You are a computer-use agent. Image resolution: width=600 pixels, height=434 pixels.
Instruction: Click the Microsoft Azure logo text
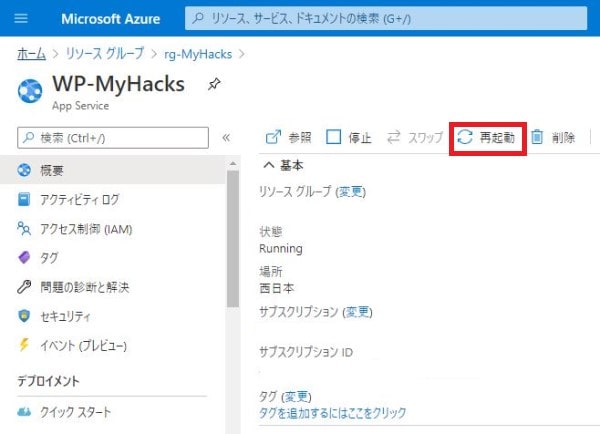[x=111, y=19]
